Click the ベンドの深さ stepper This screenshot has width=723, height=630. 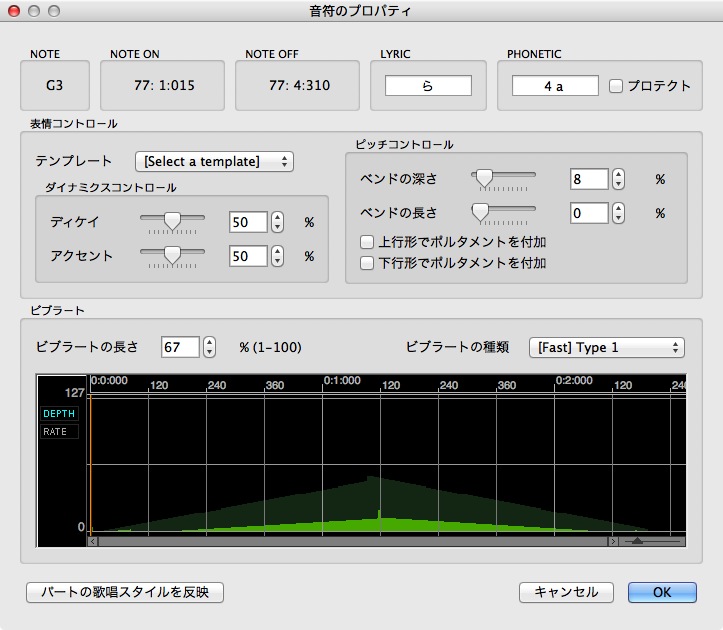618,179
